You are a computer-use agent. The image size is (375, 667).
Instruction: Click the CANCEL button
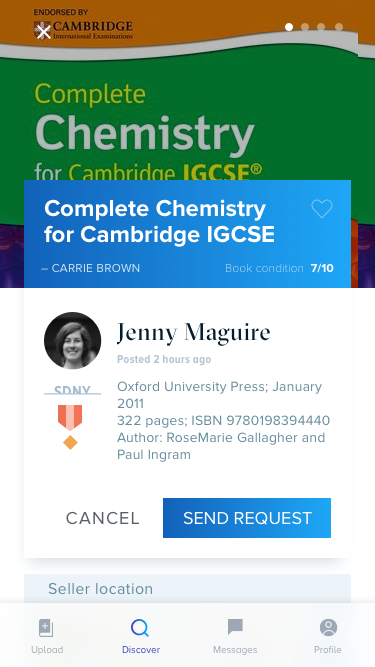[x=102, y=518]
